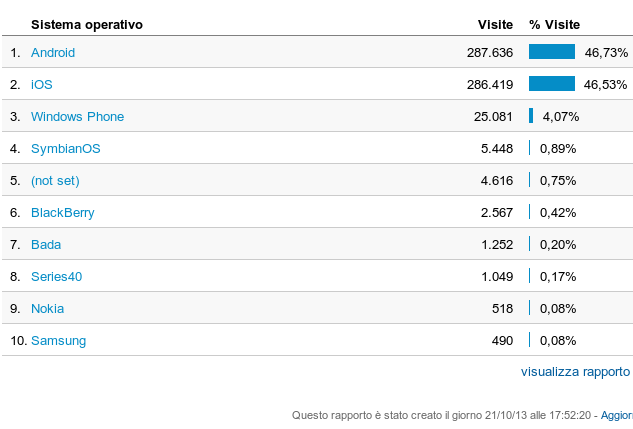Image resolution: width=633 pixels, height=429 pixels.
Task: Click the Aggiorna link at bottom right
Action: click(x=616, y=414)
